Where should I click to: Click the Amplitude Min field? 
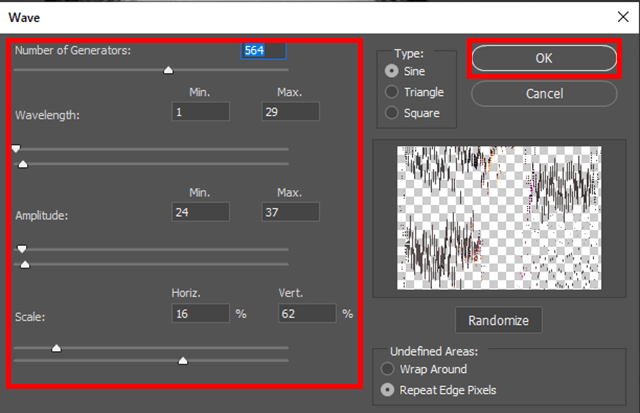click(200, 212)
